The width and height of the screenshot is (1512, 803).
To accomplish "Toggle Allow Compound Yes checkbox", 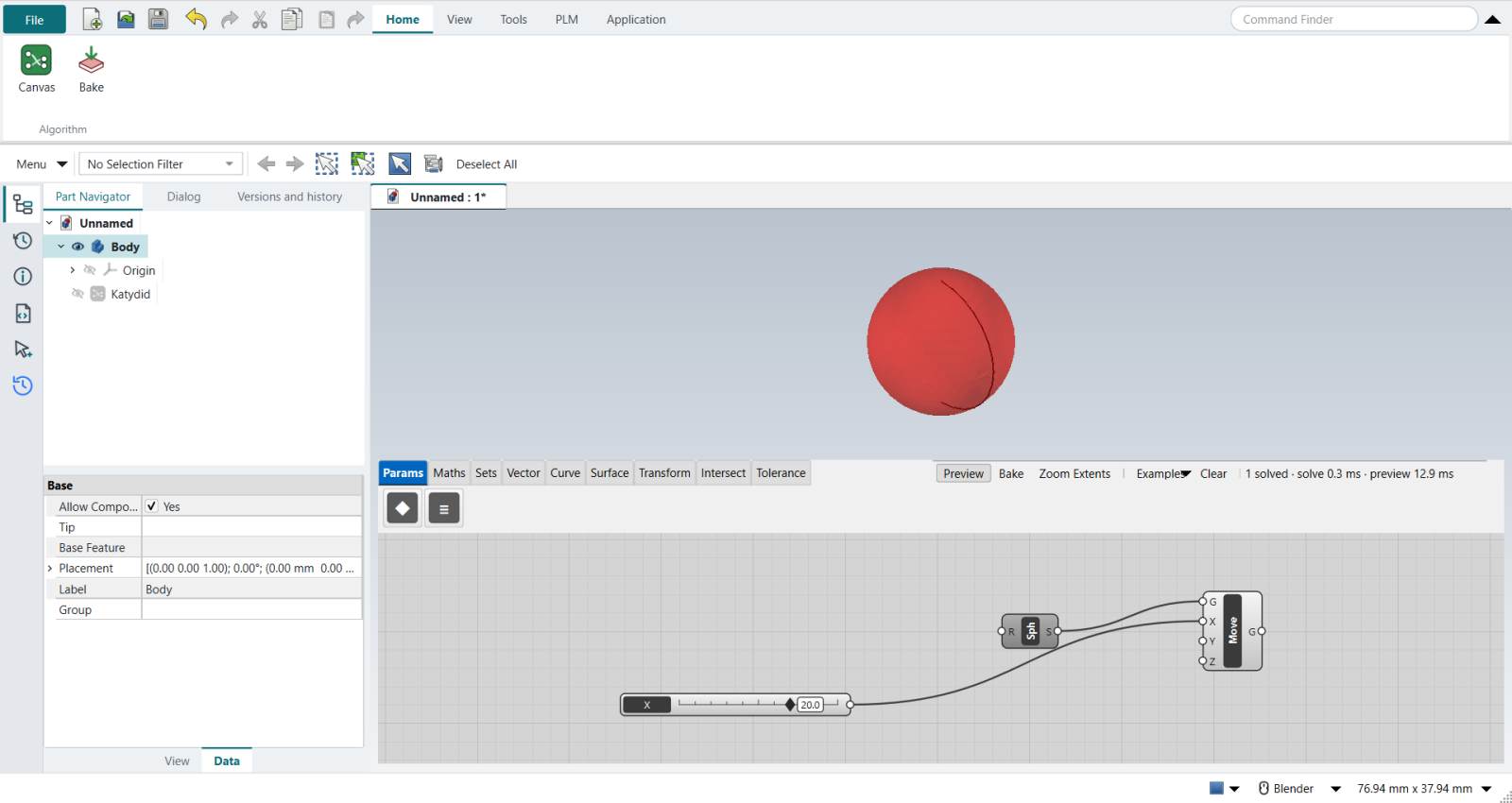I will (151, 506).
